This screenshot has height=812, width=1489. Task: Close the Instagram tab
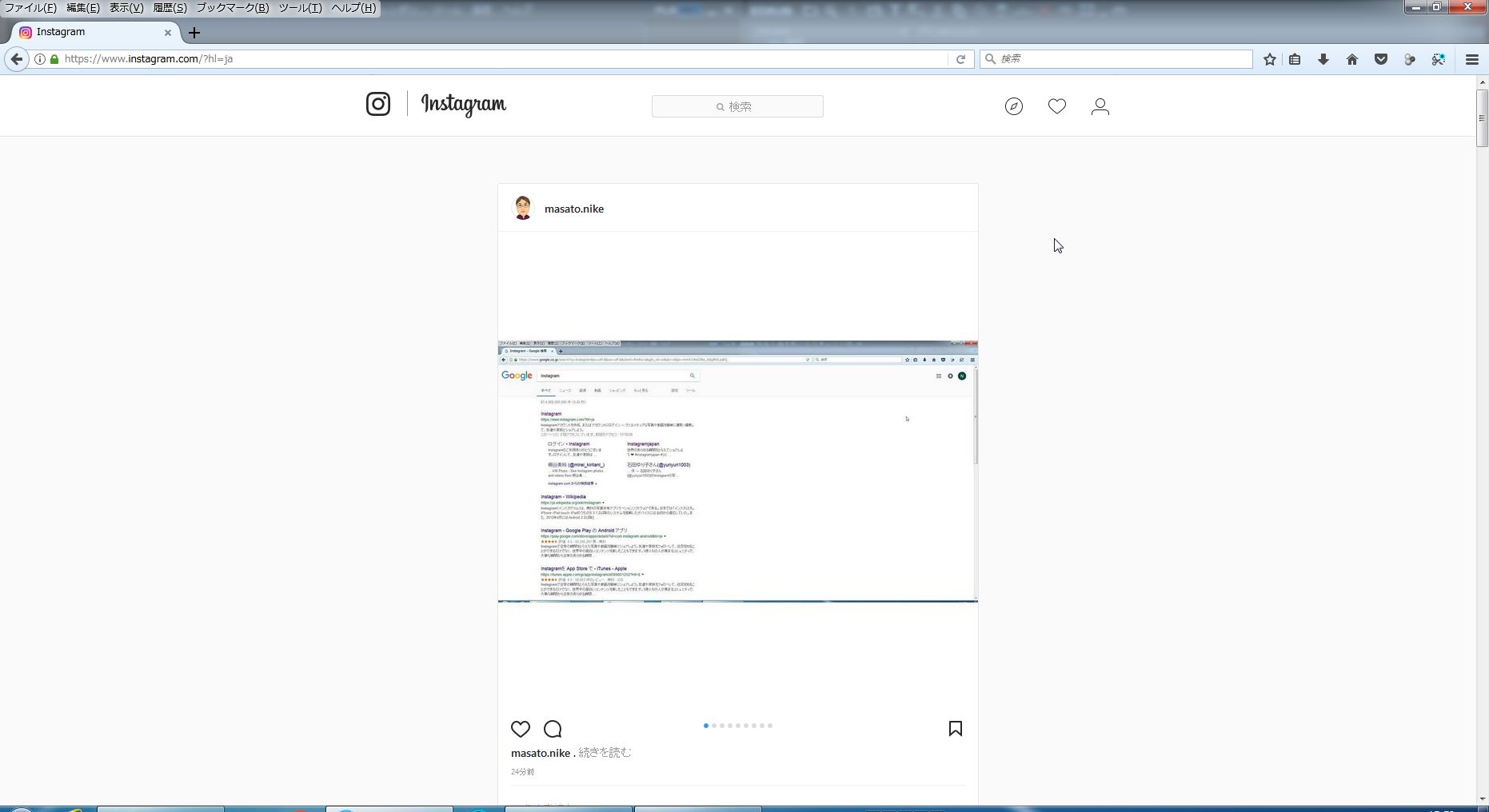[168, 33]
